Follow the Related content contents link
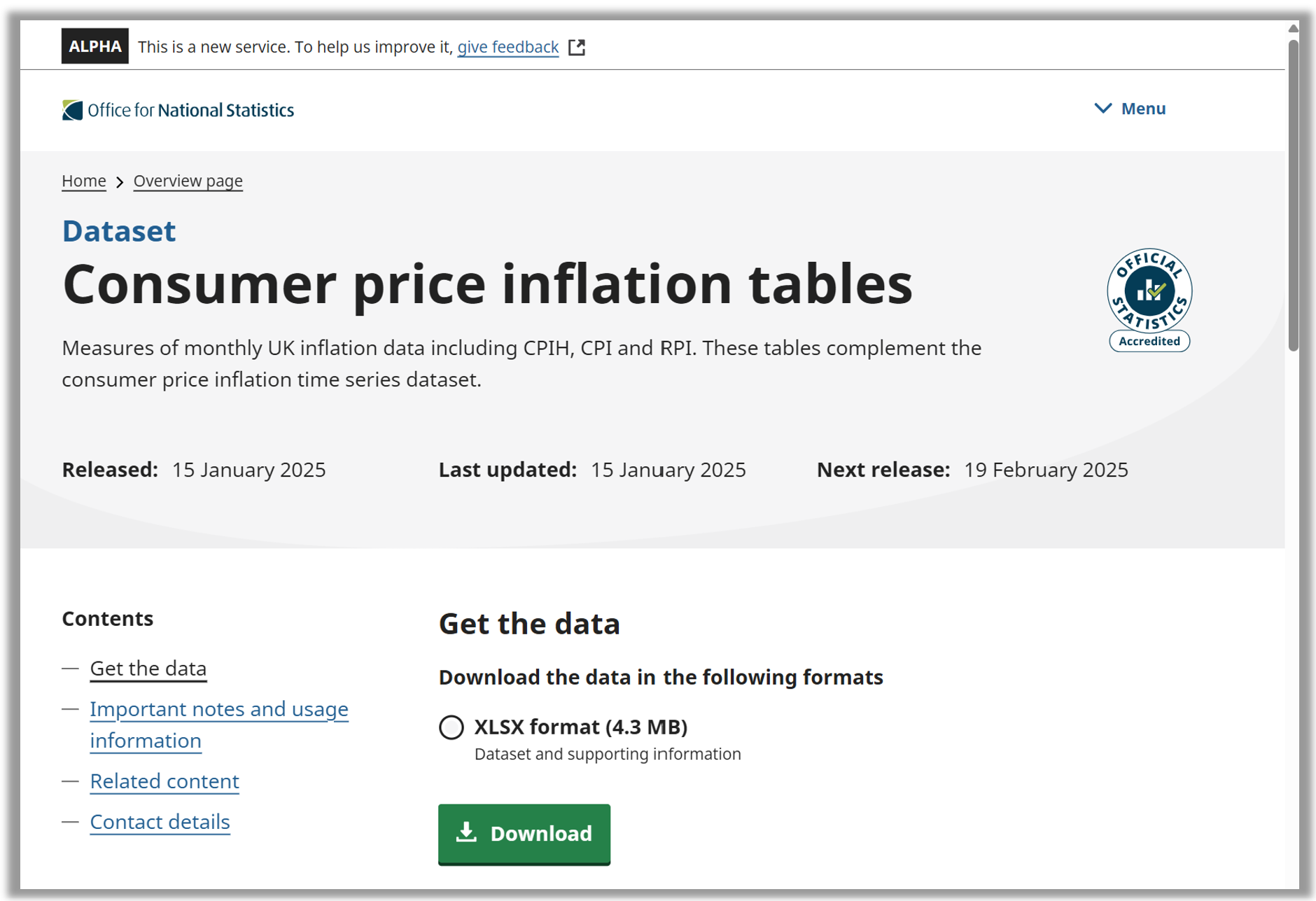1316x901 pixels. point(164,781)
